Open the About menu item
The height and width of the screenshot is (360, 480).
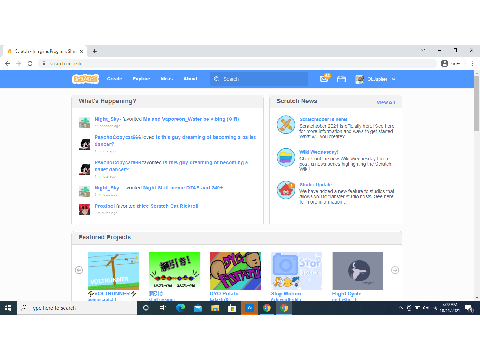point(190,79)
